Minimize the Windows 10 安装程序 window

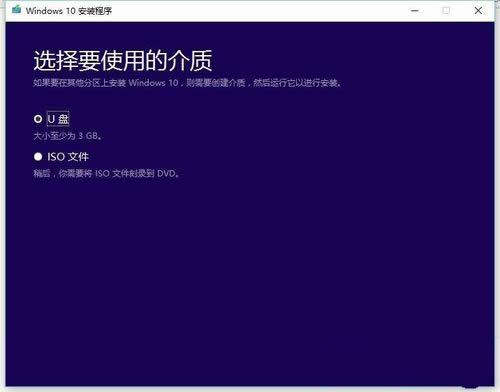click(x=415, y=11)
